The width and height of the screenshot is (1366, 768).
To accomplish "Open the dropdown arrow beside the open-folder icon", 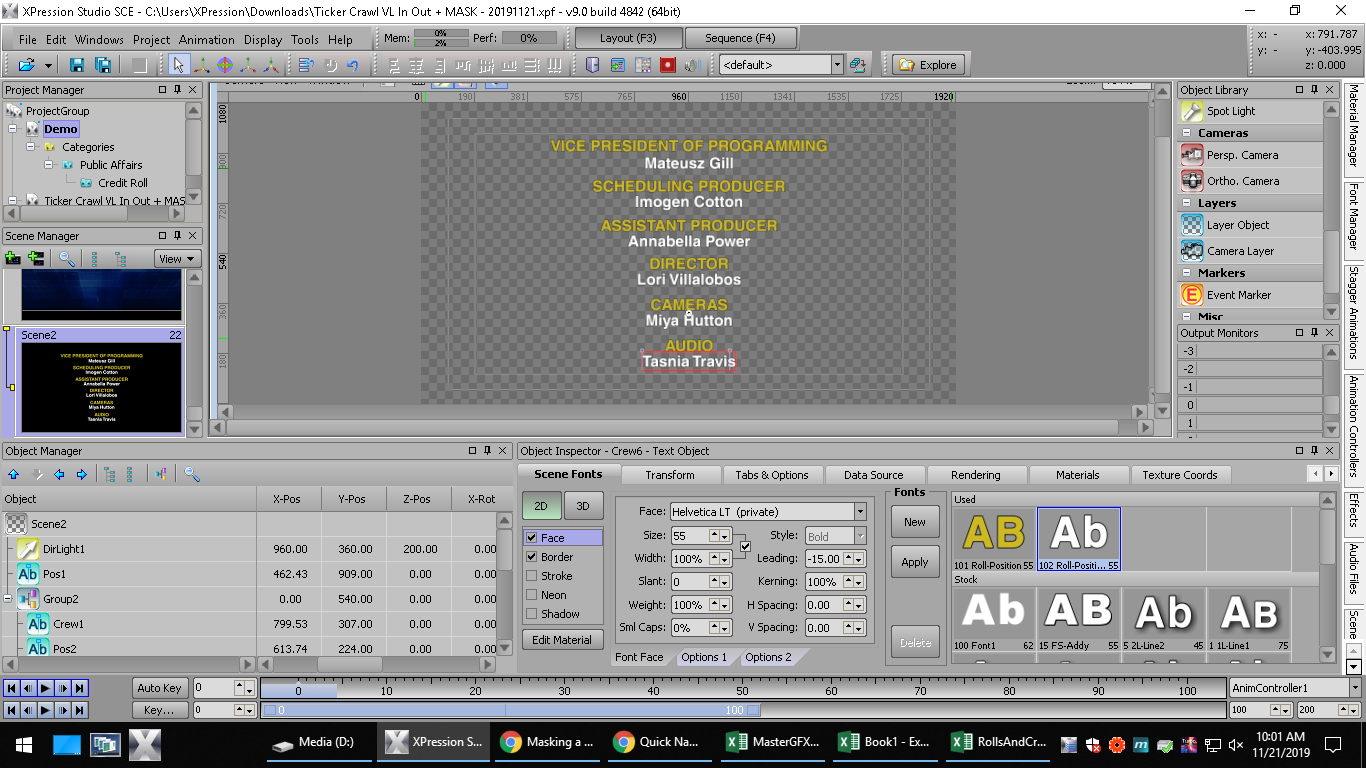I will (46, 65).
